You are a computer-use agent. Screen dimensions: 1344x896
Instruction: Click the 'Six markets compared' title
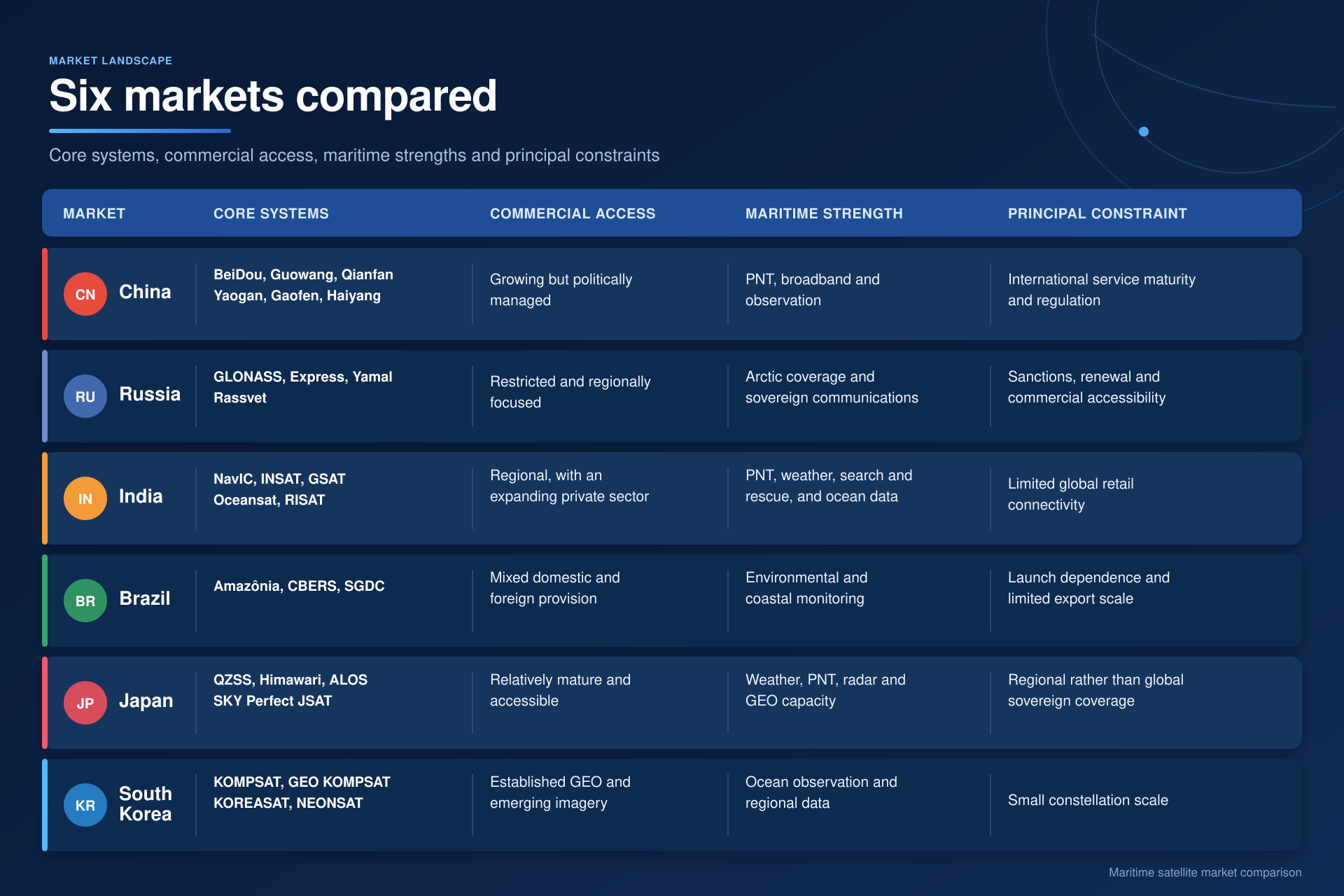(x=273, y=96)
